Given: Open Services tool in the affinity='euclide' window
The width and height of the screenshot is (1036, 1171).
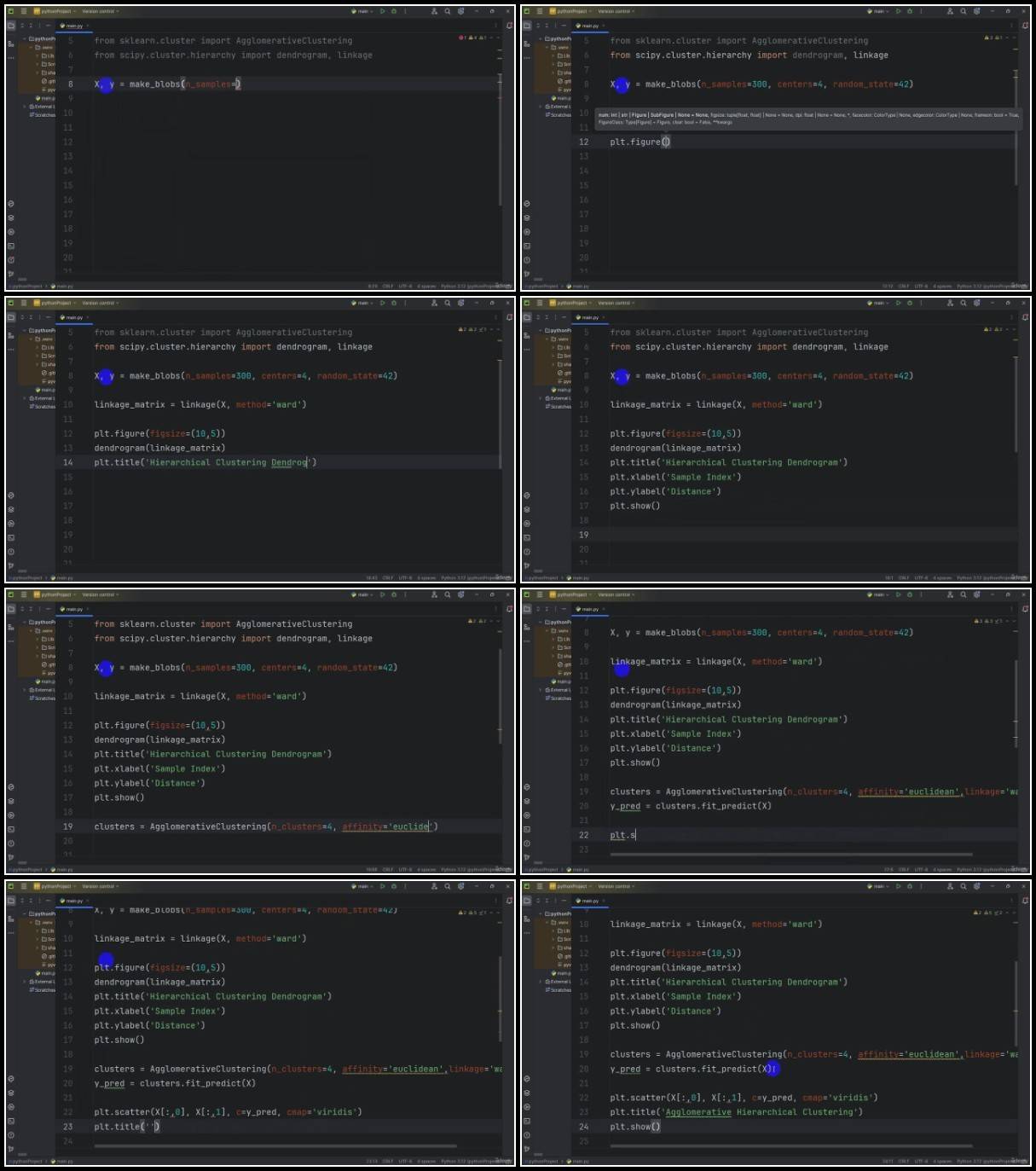Looking at the screenshot, I should coord(11,815).
